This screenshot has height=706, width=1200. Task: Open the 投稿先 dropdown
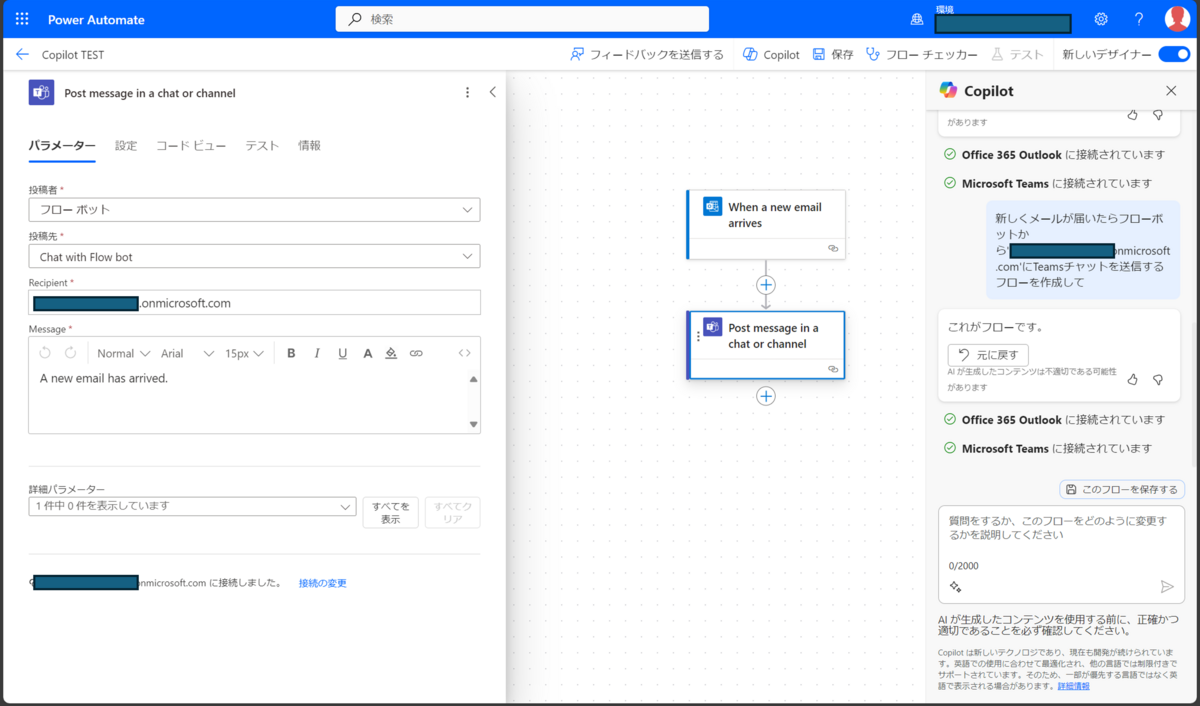pos(254,256)
